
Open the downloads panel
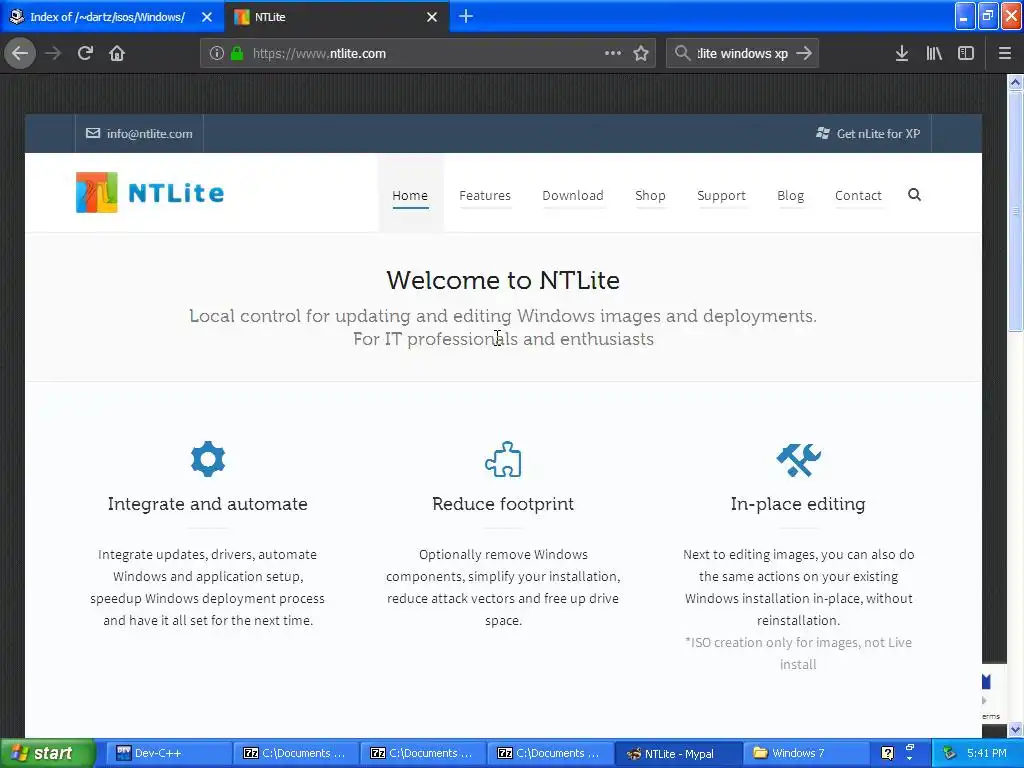pyautogui.click(x=902, y=54)
